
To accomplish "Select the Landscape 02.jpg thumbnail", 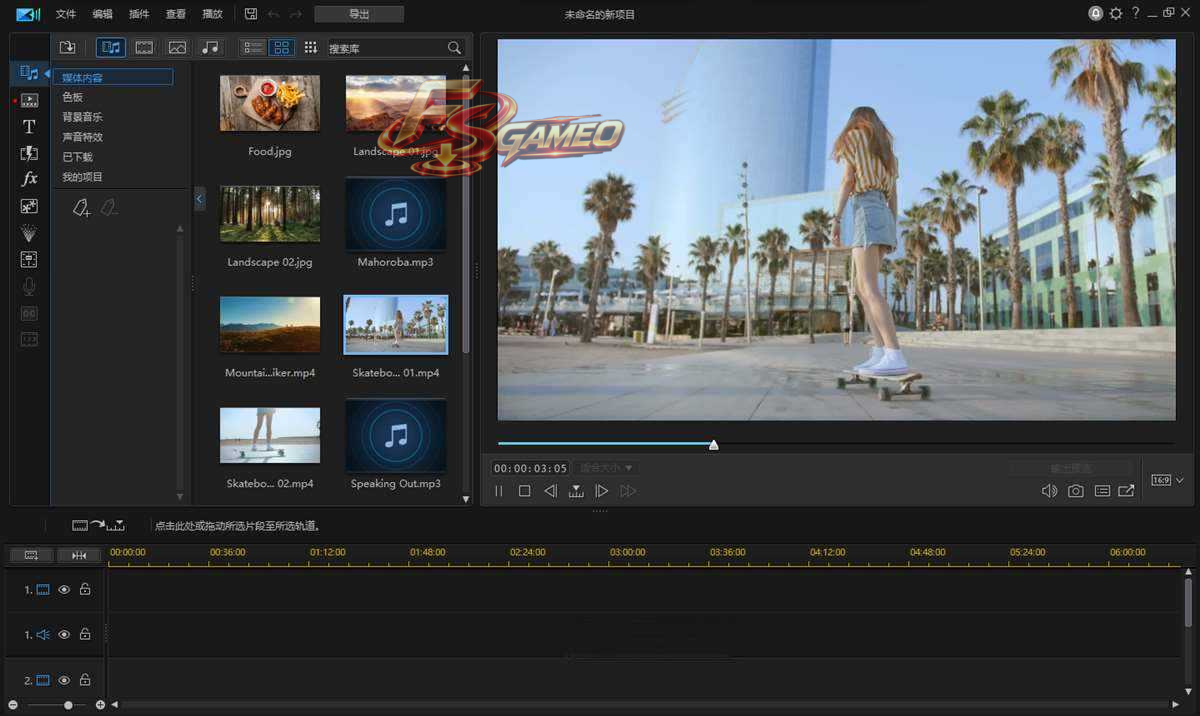I will tap(270, 214).
